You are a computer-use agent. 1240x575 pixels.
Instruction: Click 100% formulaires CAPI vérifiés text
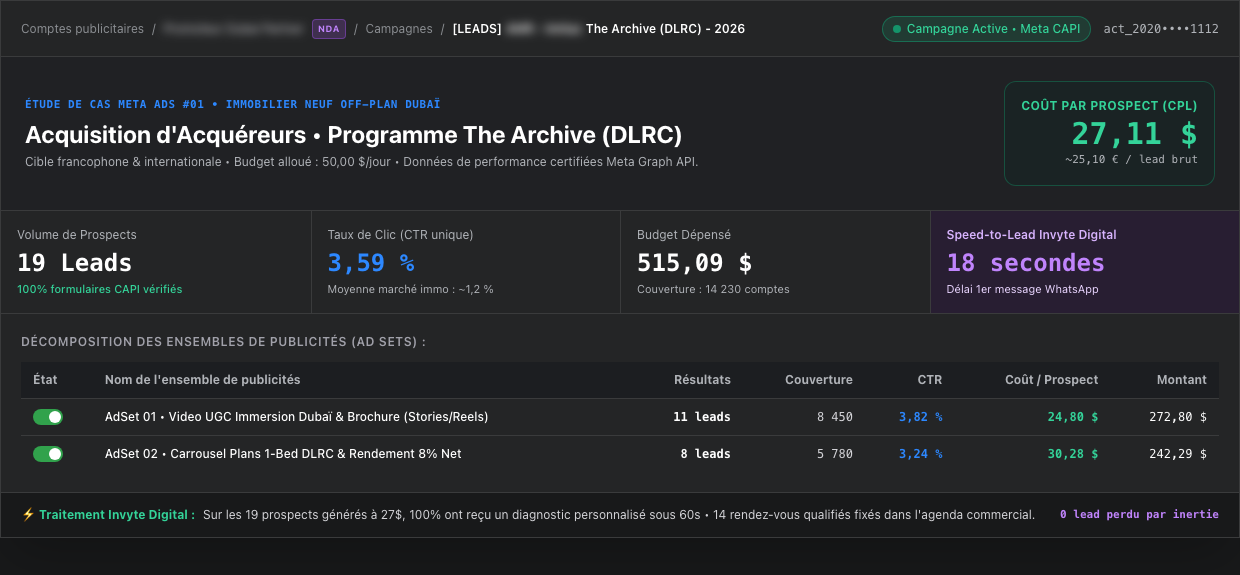tap(100, 289)
